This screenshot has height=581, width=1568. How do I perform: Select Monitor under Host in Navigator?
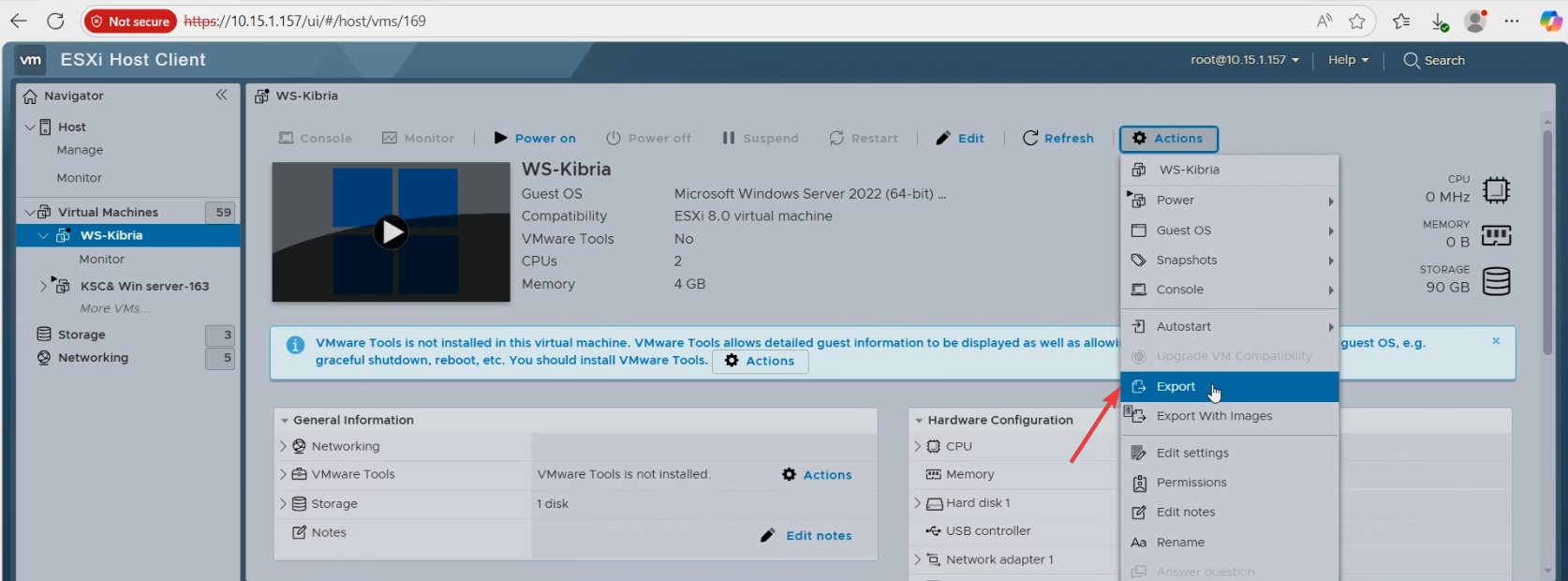(x=79, y=177)
